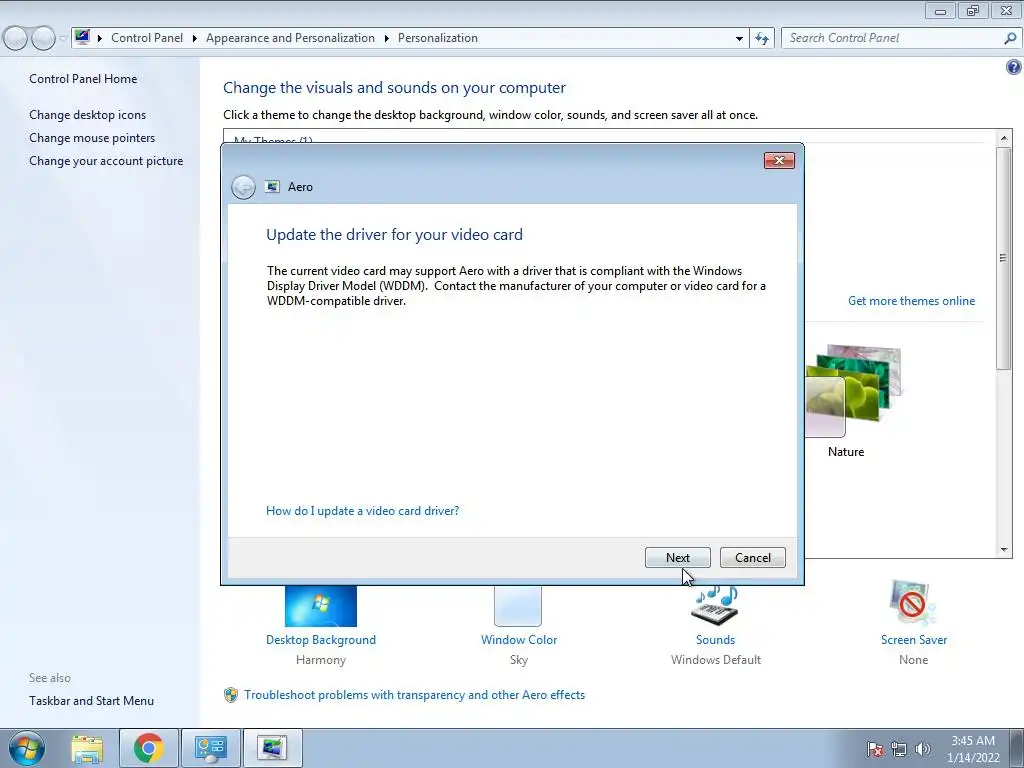
Task: Click the Desktop Background text link
Action: click(x=321, y=640)
